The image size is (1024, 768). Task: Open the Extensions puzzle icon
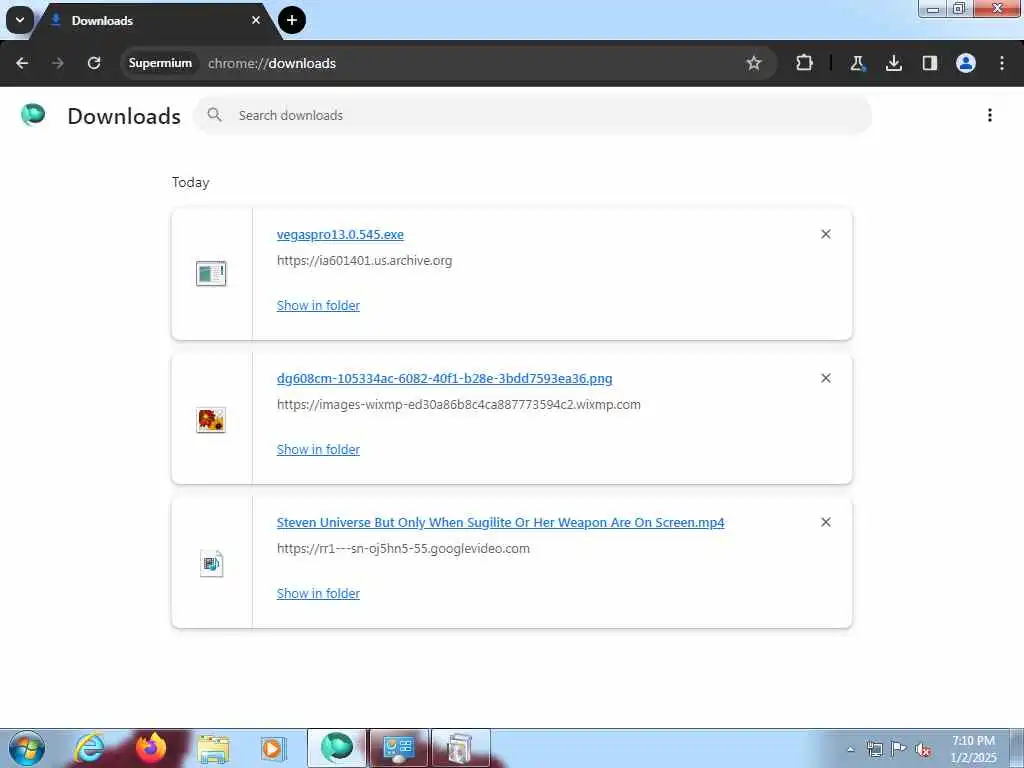[x=804, y=63]
